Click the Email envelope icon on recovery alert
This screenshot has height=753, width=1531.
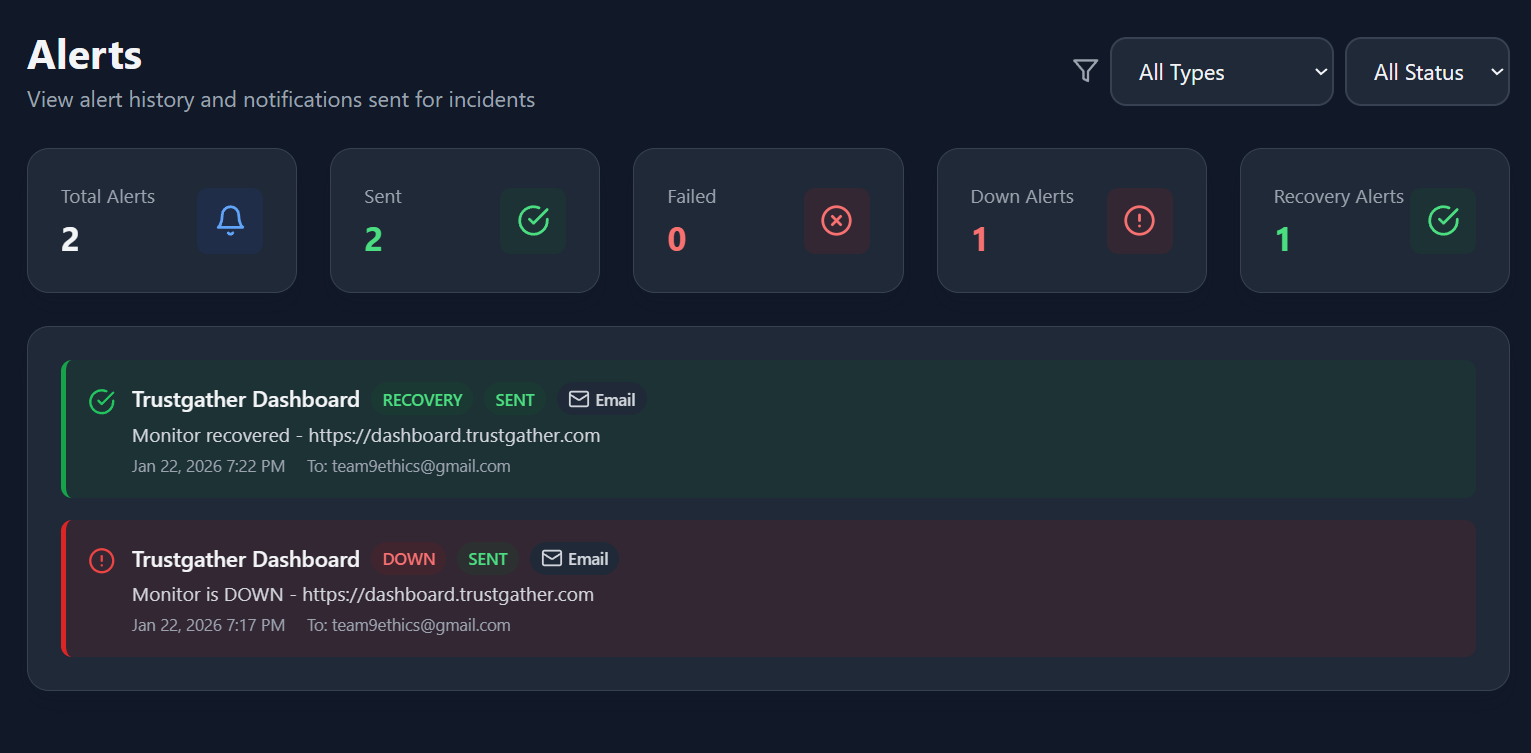pyautogui.click(x=578, y=399)
